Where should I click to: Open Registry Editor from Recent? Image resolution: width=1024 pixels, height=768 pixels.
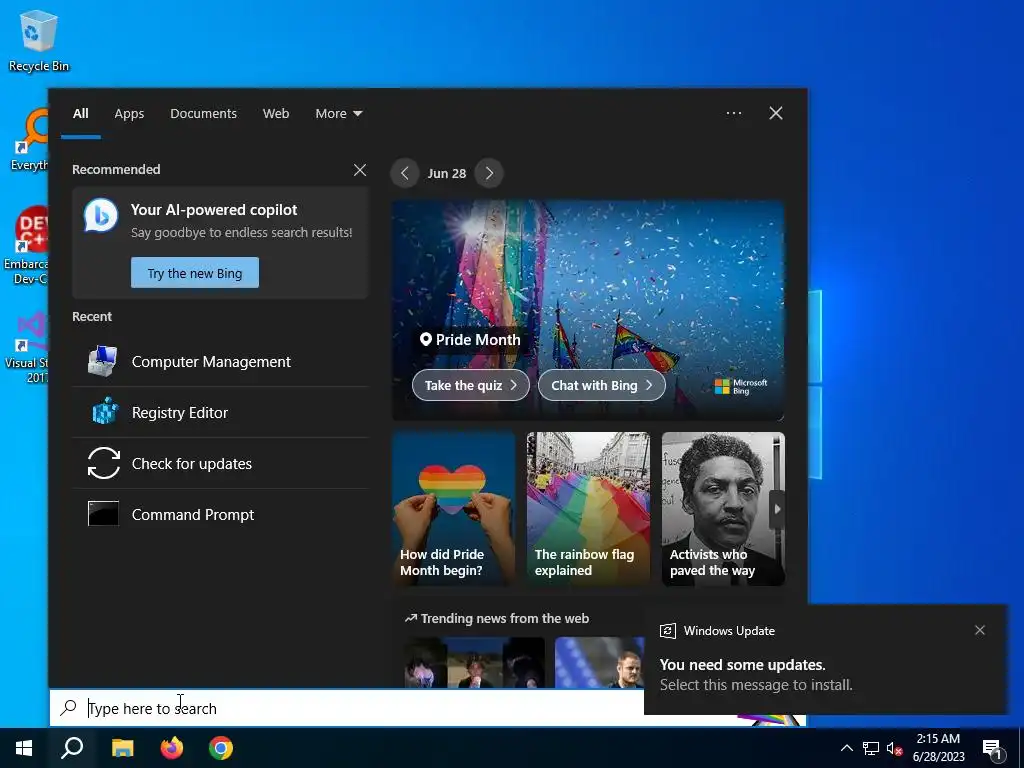pos(220,413)
